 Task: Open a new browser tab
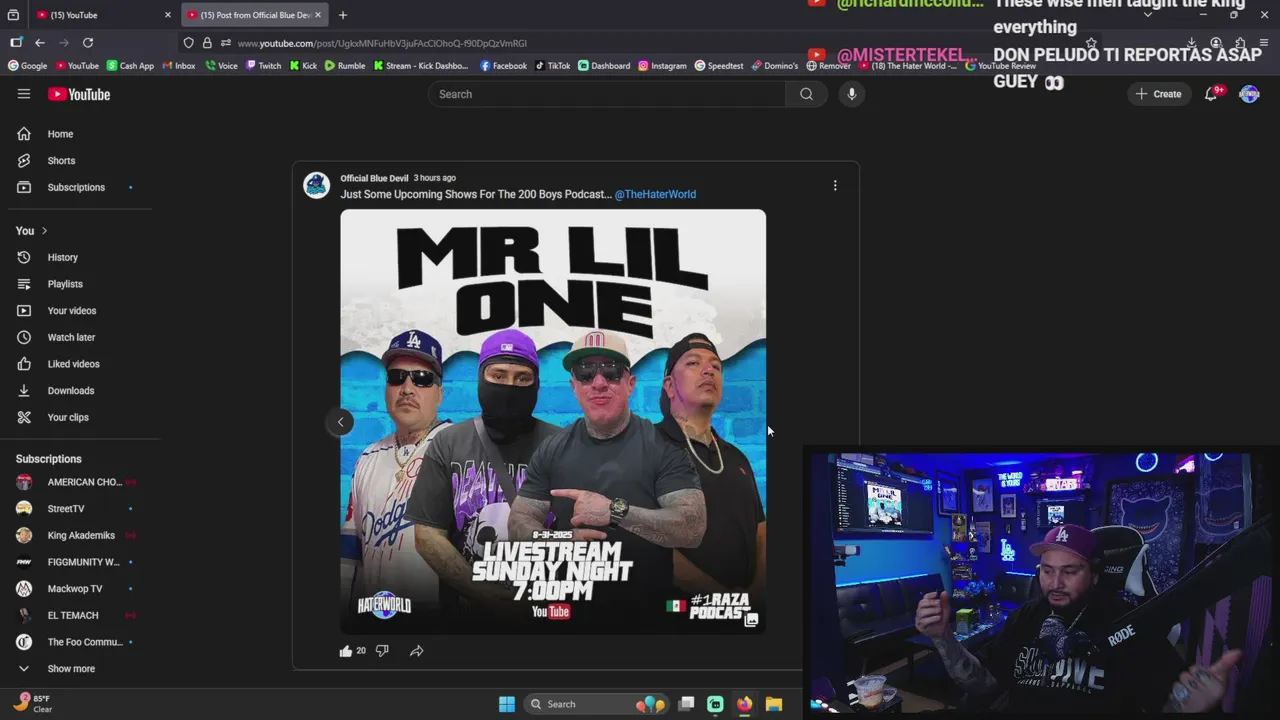click(343, 15)
